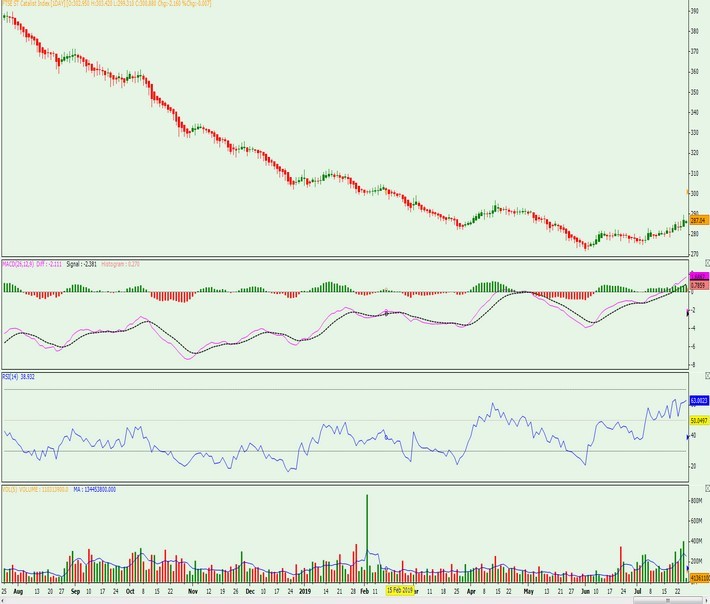Screen dimensions: 710x604
Task: Click the blue arrow marker on the RSI axis
Action: tap(688, 437)
